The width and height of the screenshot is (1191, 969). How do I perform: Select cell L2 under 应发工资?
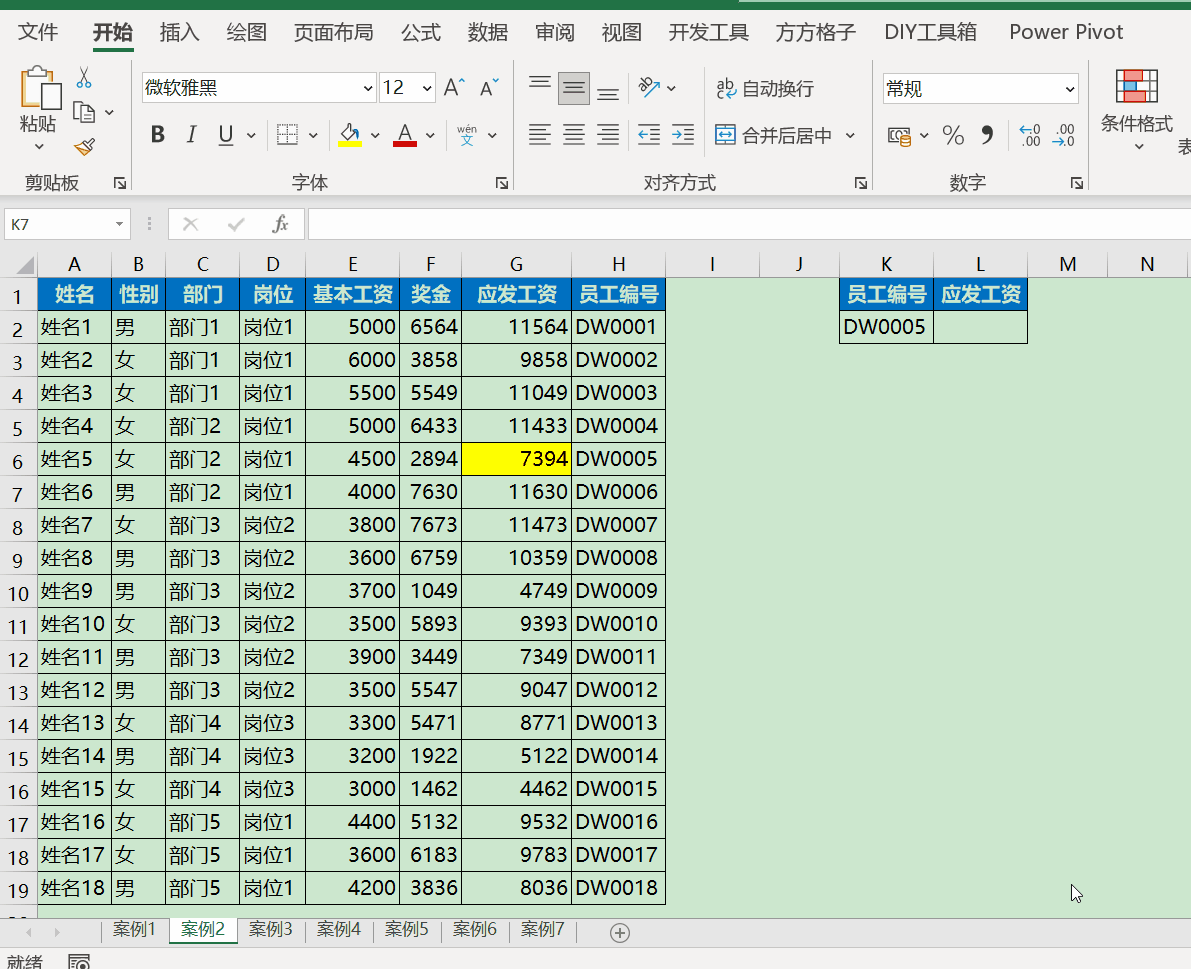980,327
